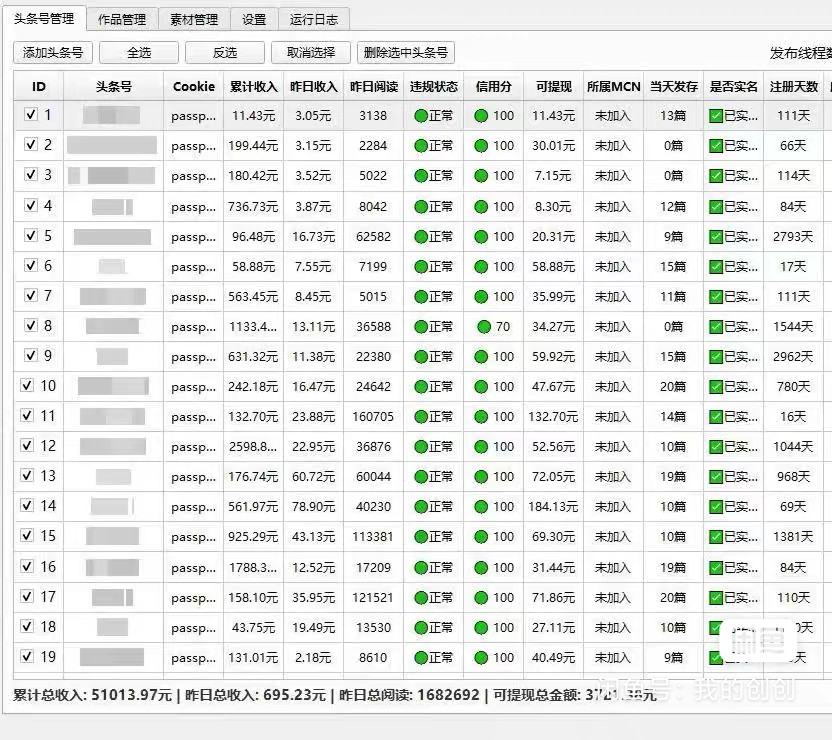
Task: Click the Cookie column header
Action: (x=194, y=86)
